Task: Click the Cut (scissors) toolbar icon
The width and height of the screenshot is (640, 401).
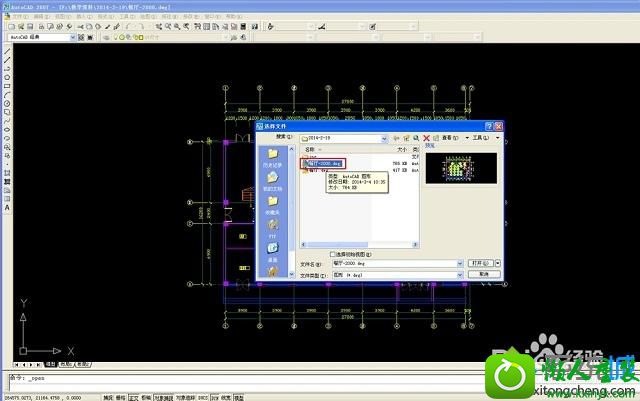Action: [x=80, y=27]
